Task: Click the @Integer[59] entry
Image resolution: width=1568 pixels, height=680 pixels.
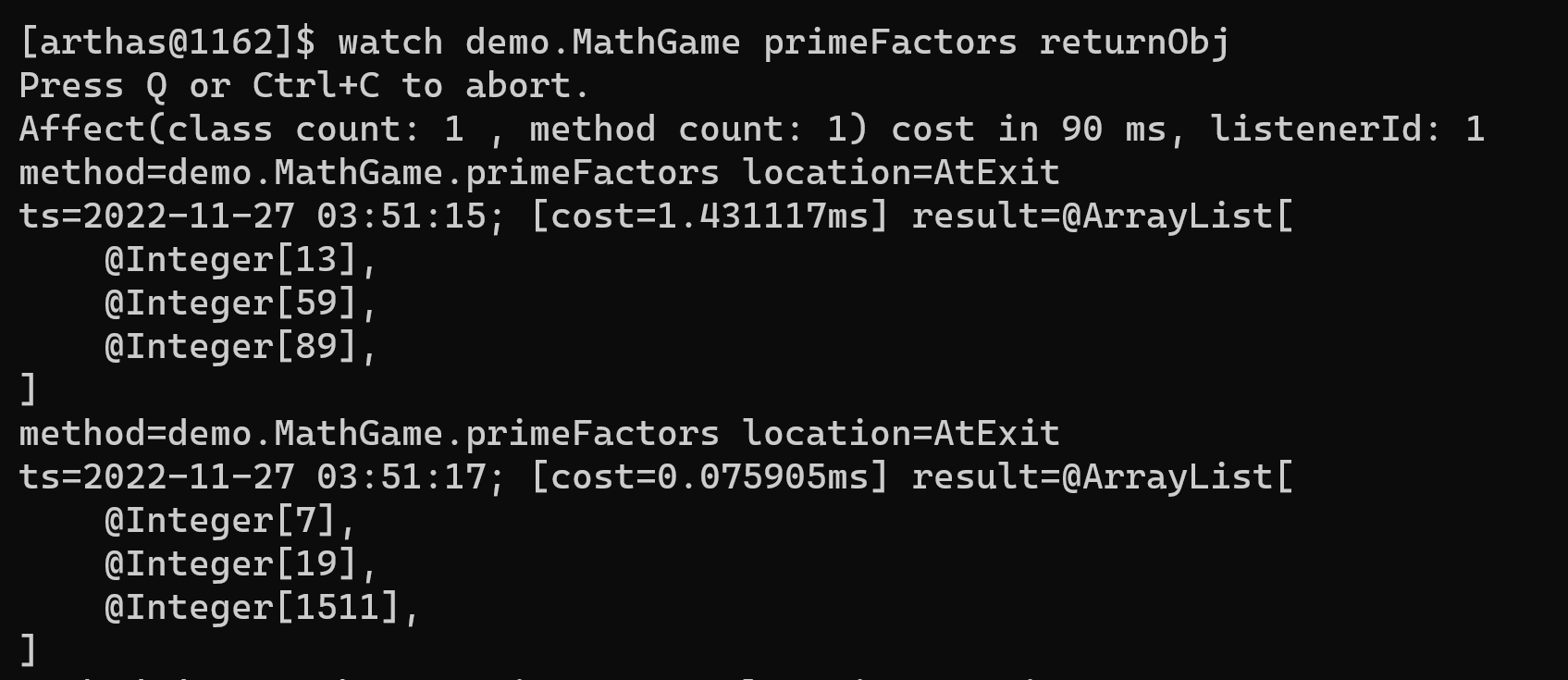Action: 231,303
